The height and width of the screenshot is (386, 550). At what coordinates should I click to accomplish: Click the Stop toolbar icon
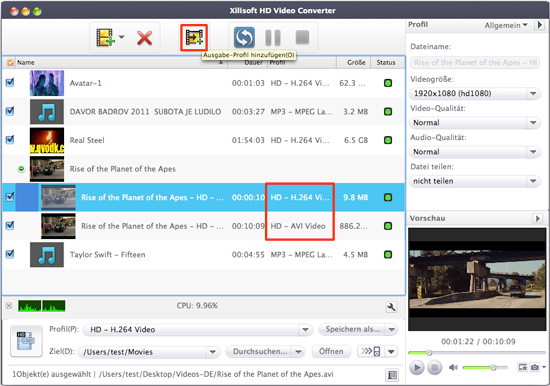click(302, 37)
